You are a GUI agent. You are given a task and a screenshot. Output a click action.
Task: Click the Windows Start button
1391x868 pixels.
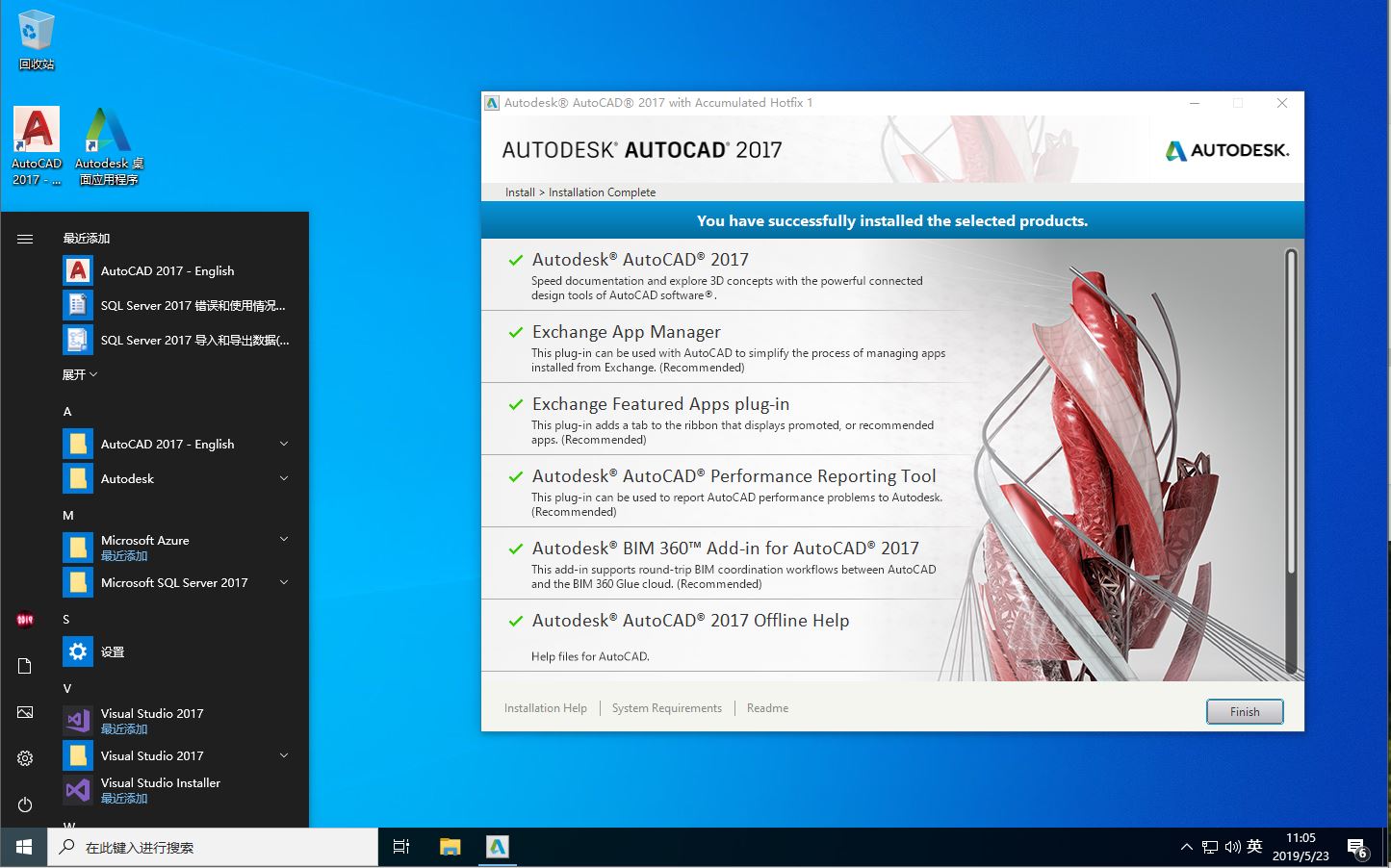(x=23, y=847)
